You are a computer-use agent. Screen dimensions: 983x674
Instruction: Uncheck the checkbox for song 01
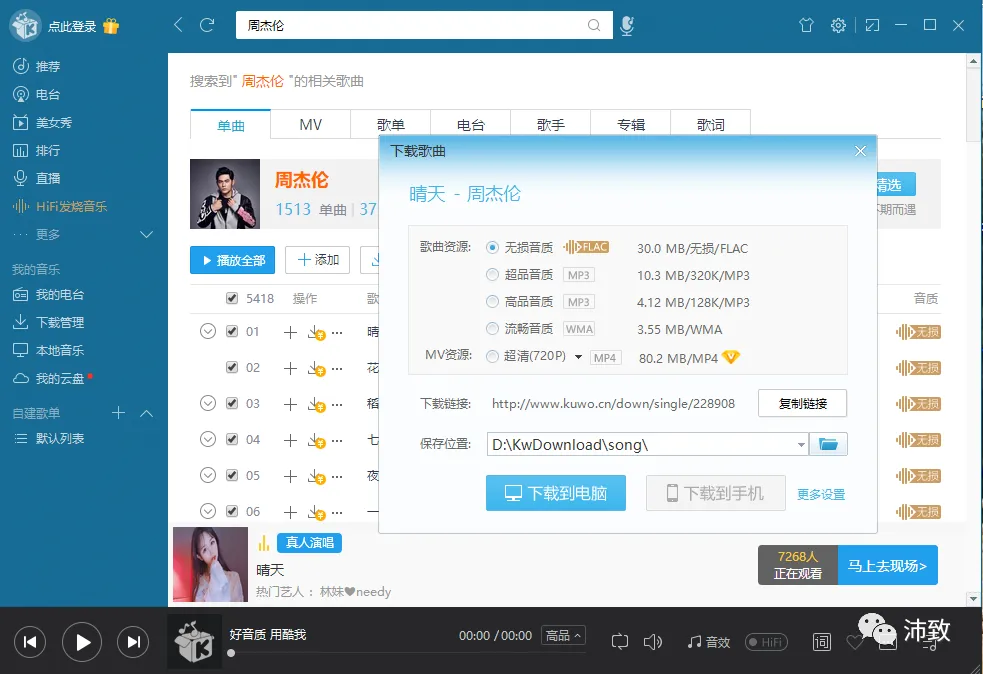click(x=232, y=331)
